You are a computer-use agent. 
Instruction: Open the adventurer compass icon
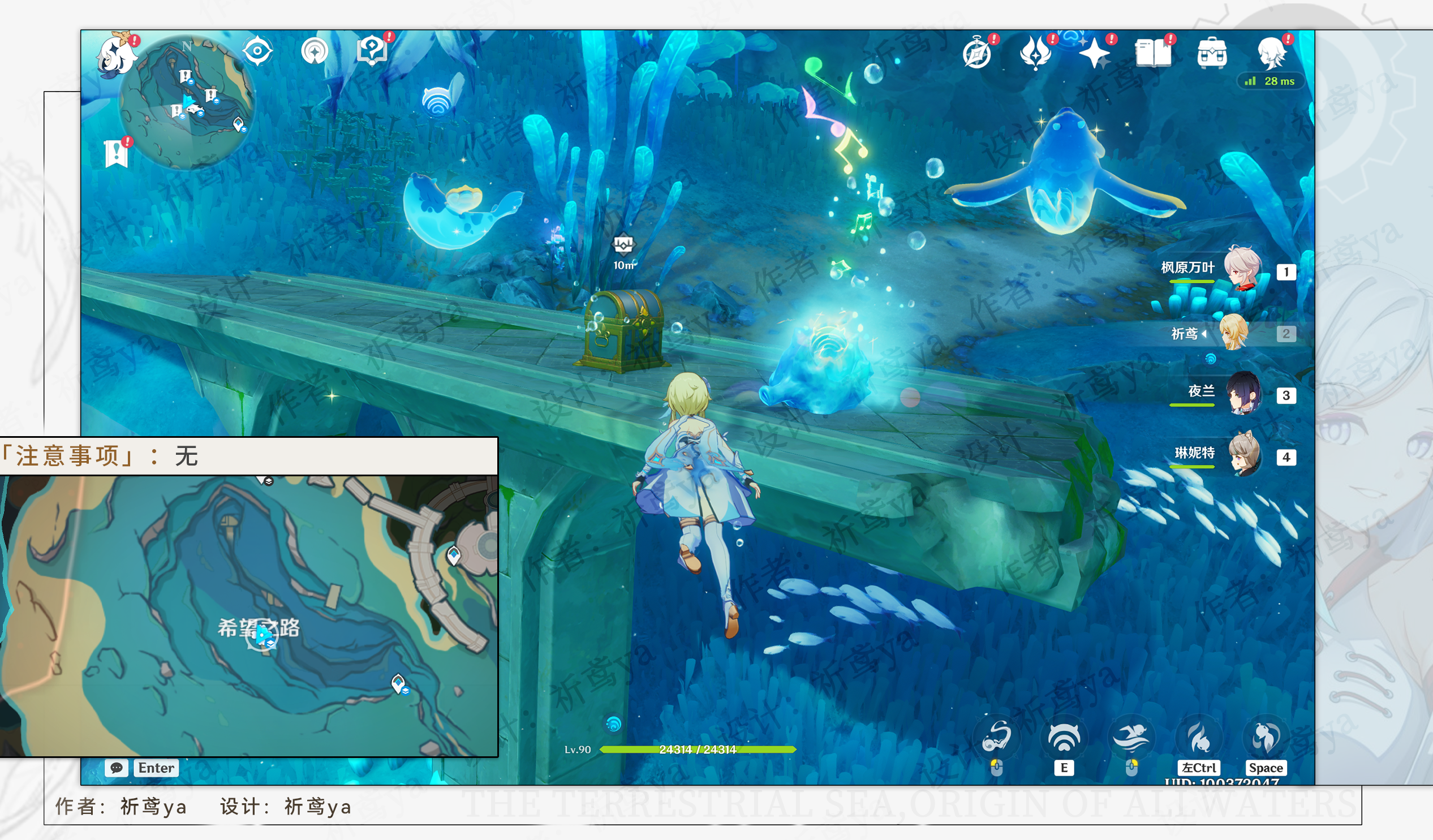(x=978, y=54)
